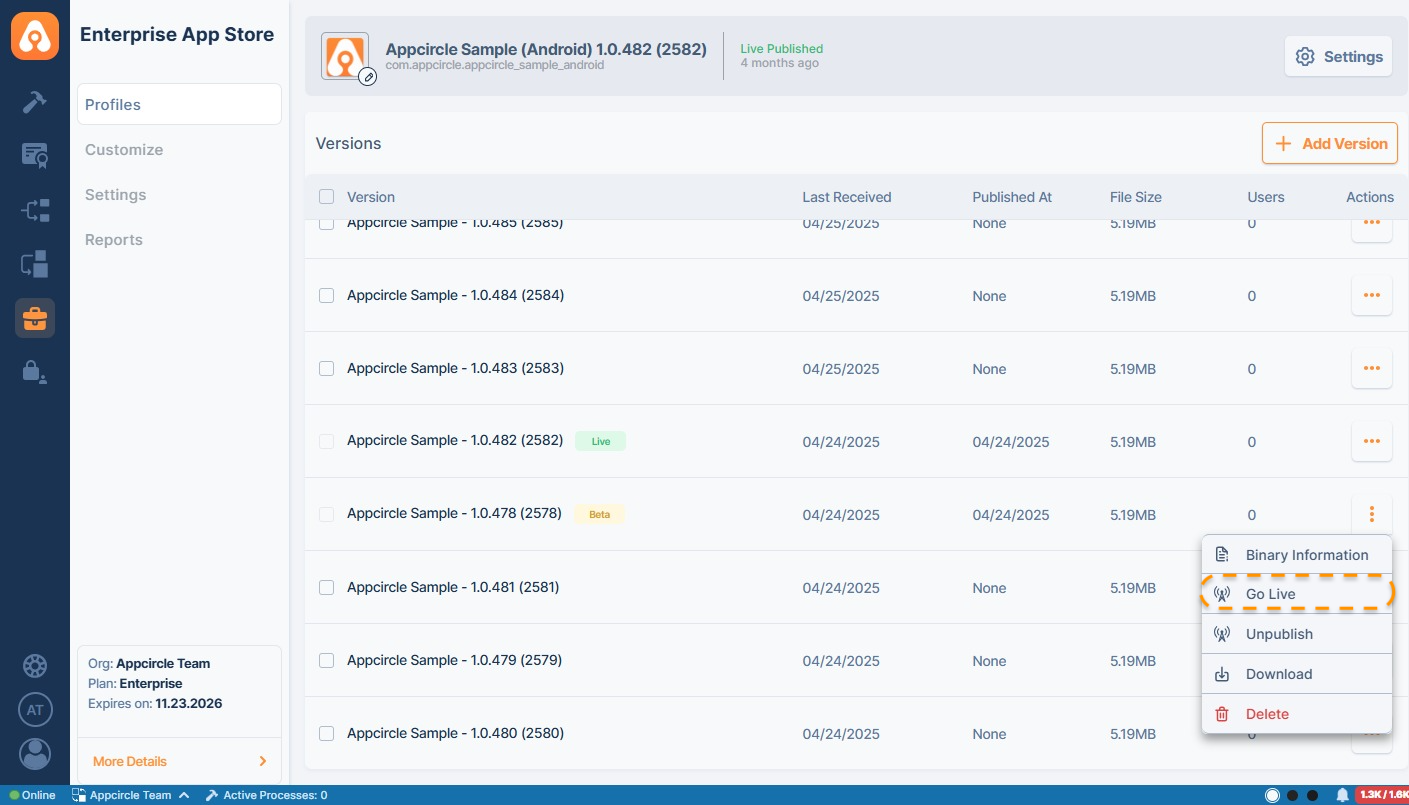The height and width of the screenshot is (805, 1409).
Task: Expand the Appcircle Team organization switcher
Action: tap(130, 795)
